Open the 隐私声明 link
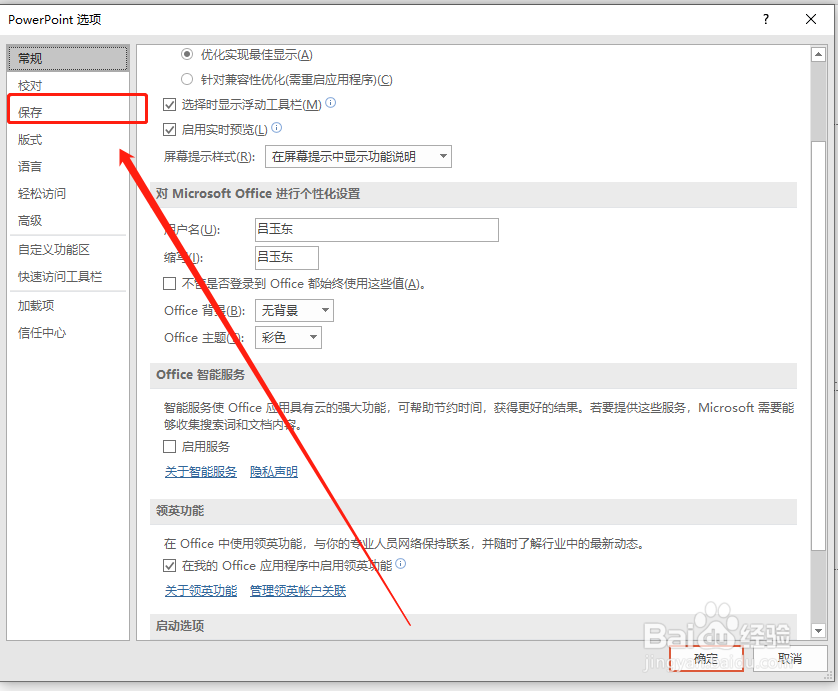Screen dimensions: 838x691 click(x=274, y=472)
